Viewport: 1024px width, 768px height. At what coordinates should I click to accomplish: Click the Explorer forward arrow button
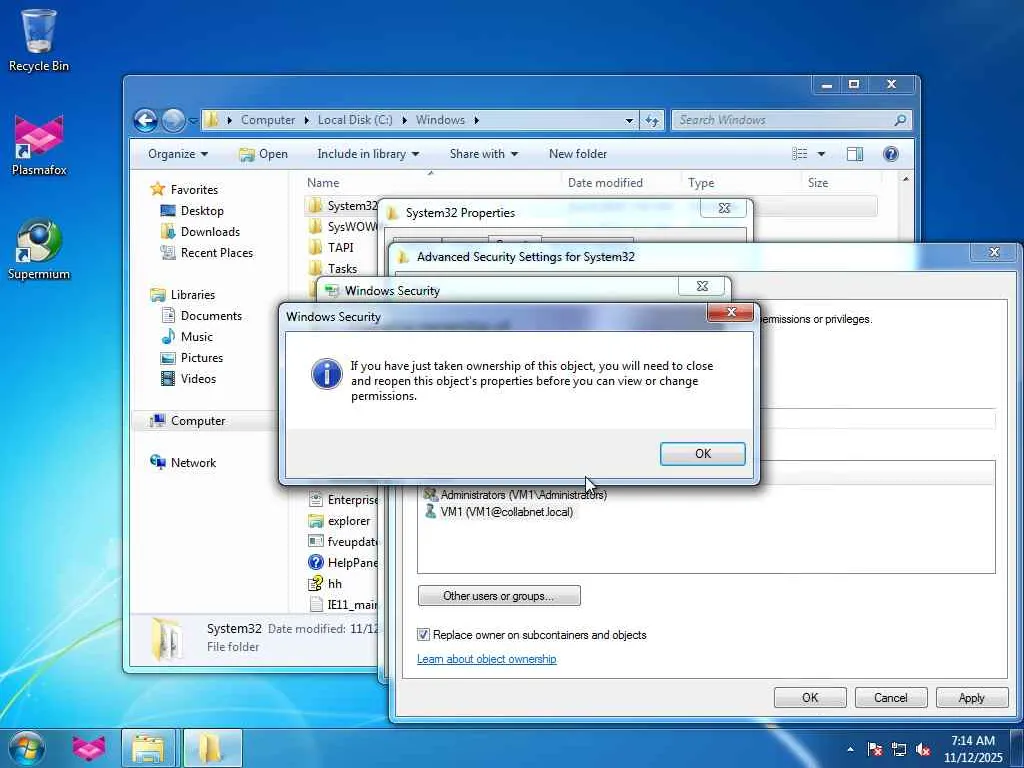point(173,120)
